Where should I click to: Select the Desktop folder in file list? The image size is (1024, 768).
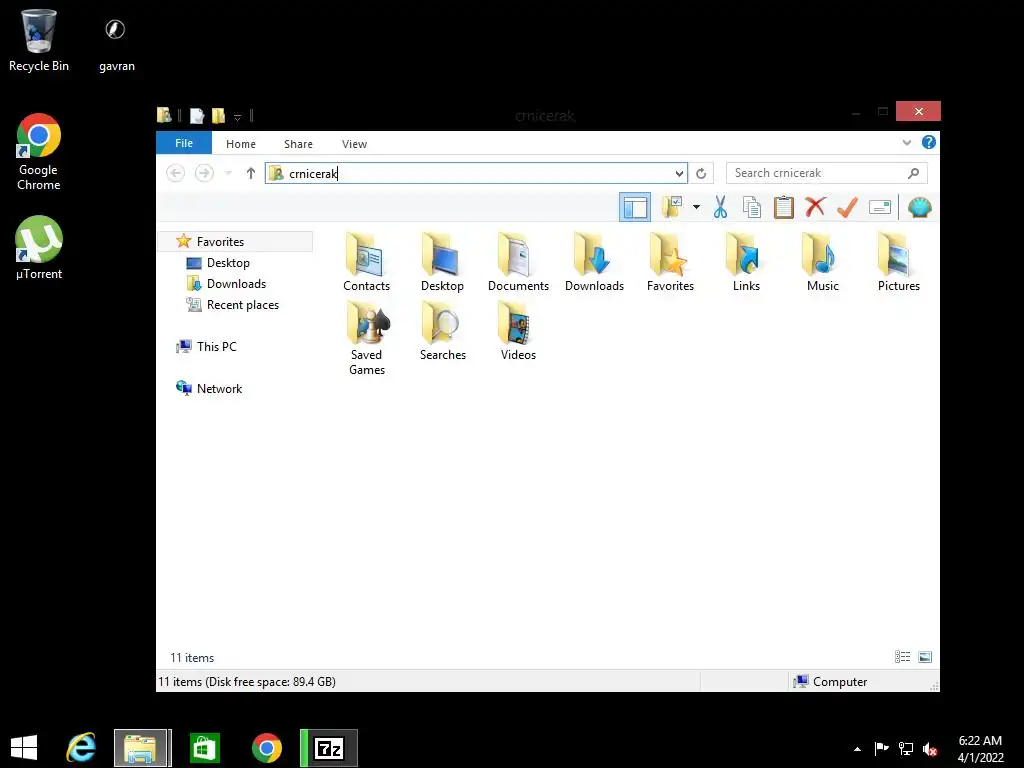(x=442, y=263)
